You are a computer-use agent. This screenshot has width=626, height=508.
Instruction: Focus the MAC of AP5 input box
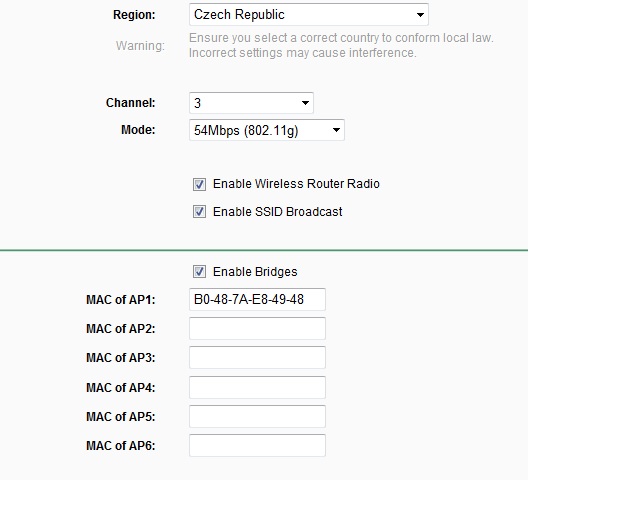[x=257, y=417]
